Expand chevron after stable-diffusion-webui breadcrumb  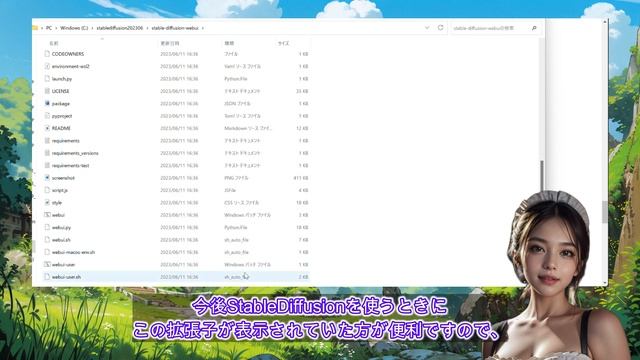click(x=202, y=28)
